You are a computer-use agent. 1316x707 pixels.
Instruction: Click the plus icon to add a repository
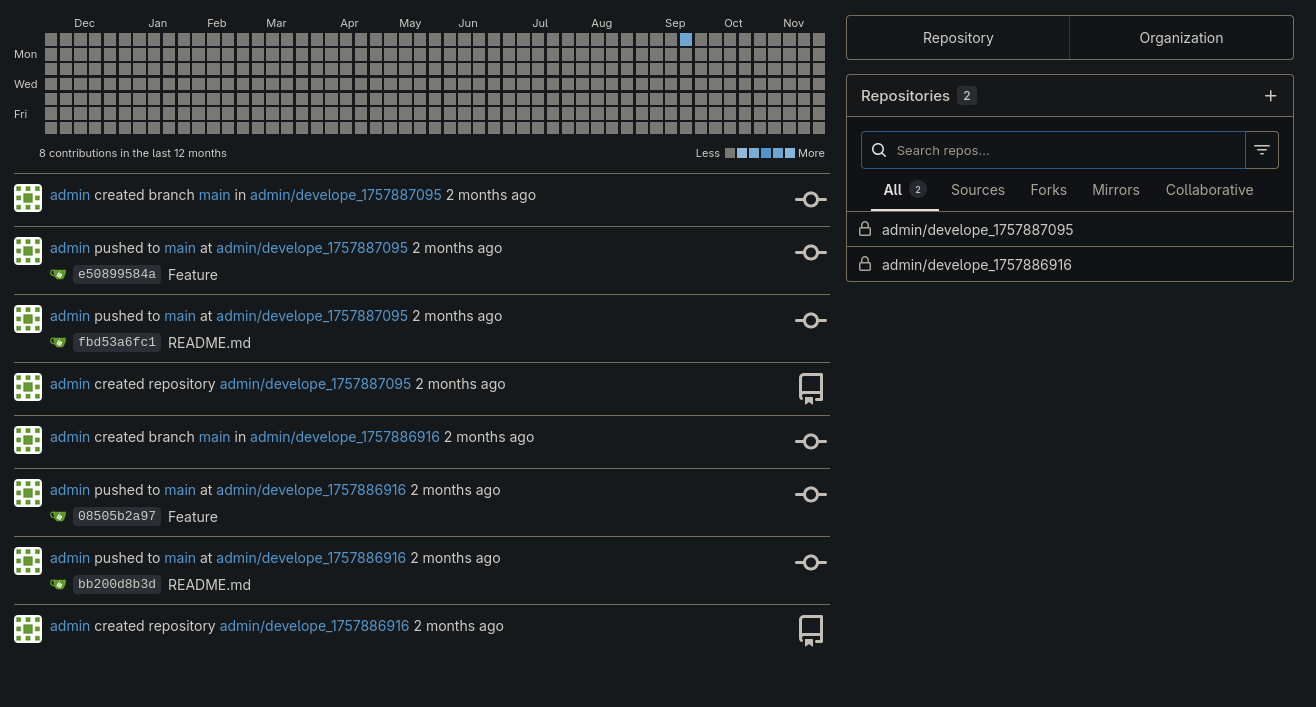click(x=1270, y=96)
